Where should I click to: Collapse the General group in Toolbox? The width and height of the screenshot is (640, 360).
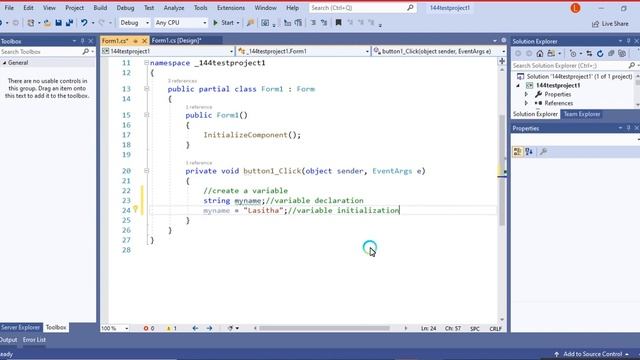[x=4, y=63]
